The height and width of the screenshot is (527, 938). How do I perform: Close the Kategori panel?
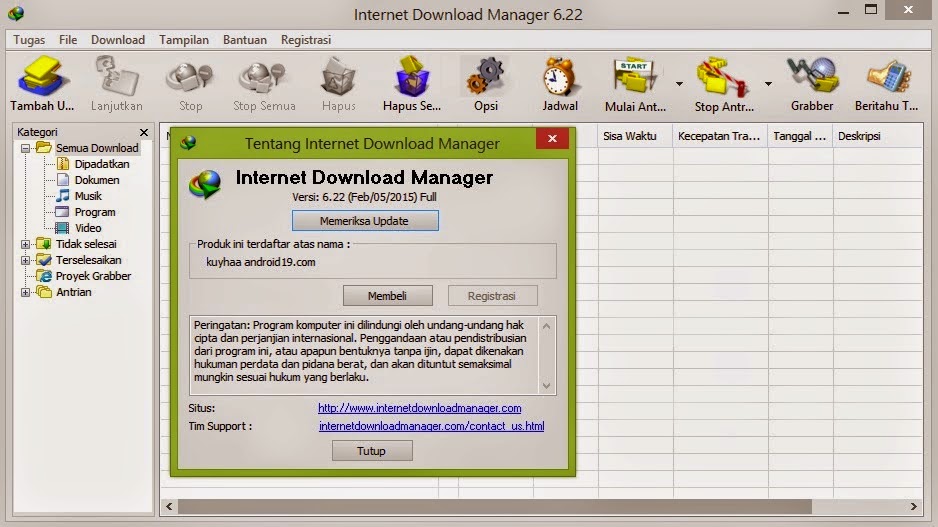point(144,132)
